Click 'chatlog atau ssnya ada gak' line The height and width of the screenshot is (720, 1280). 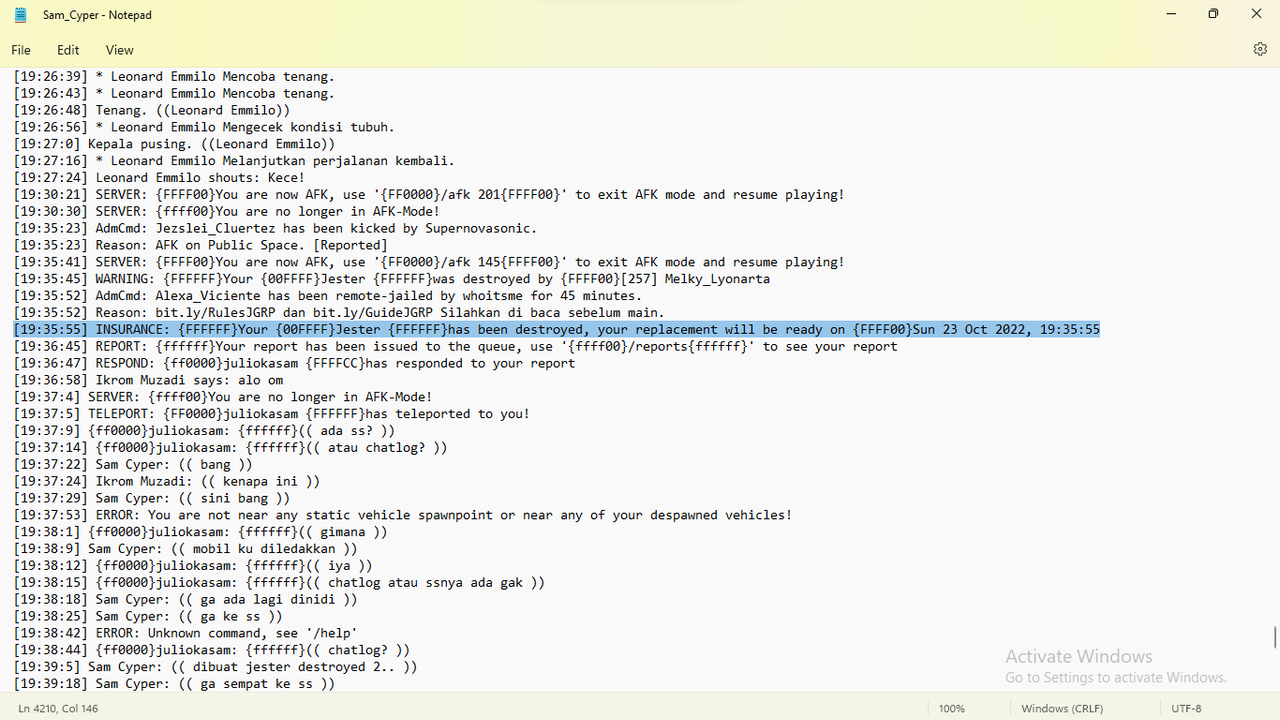click(280, 583)
